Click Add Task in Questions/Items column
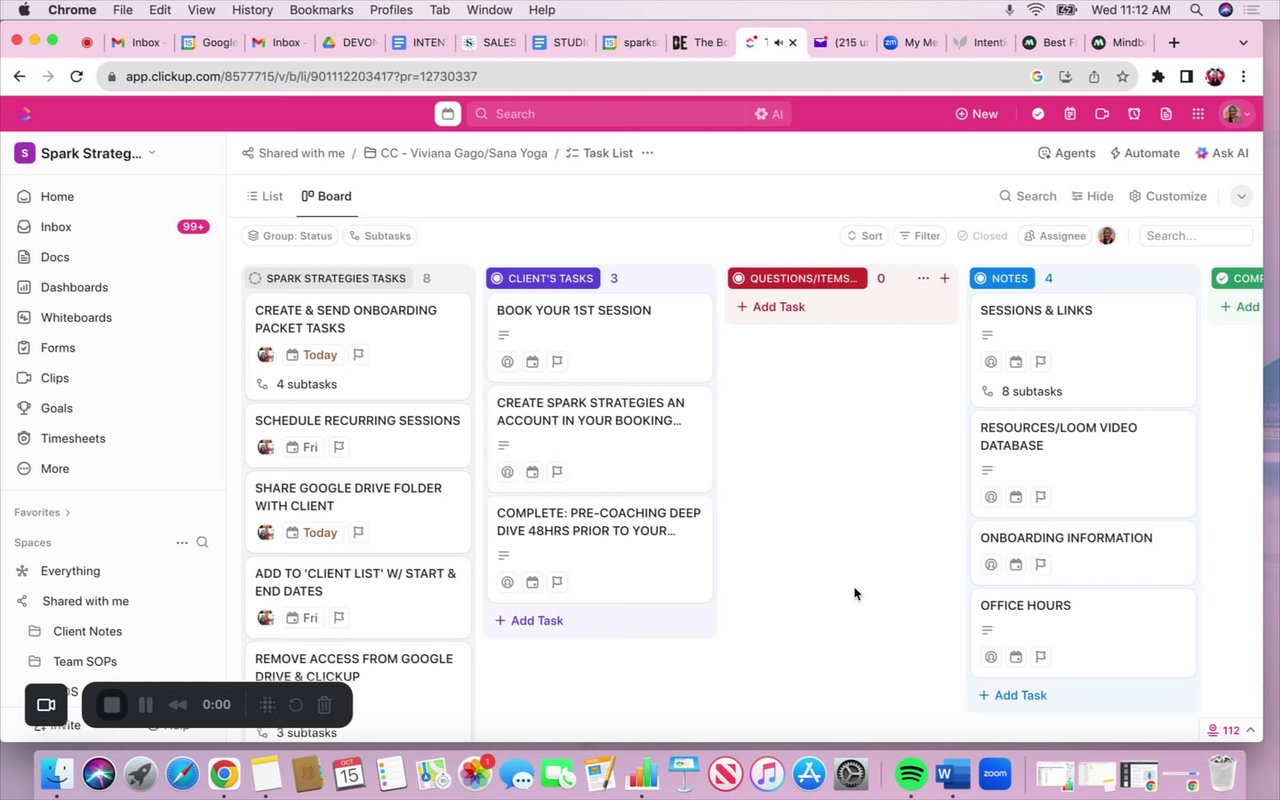The height and width of the screenshot is (800, 1280). [x=771, y=307]
